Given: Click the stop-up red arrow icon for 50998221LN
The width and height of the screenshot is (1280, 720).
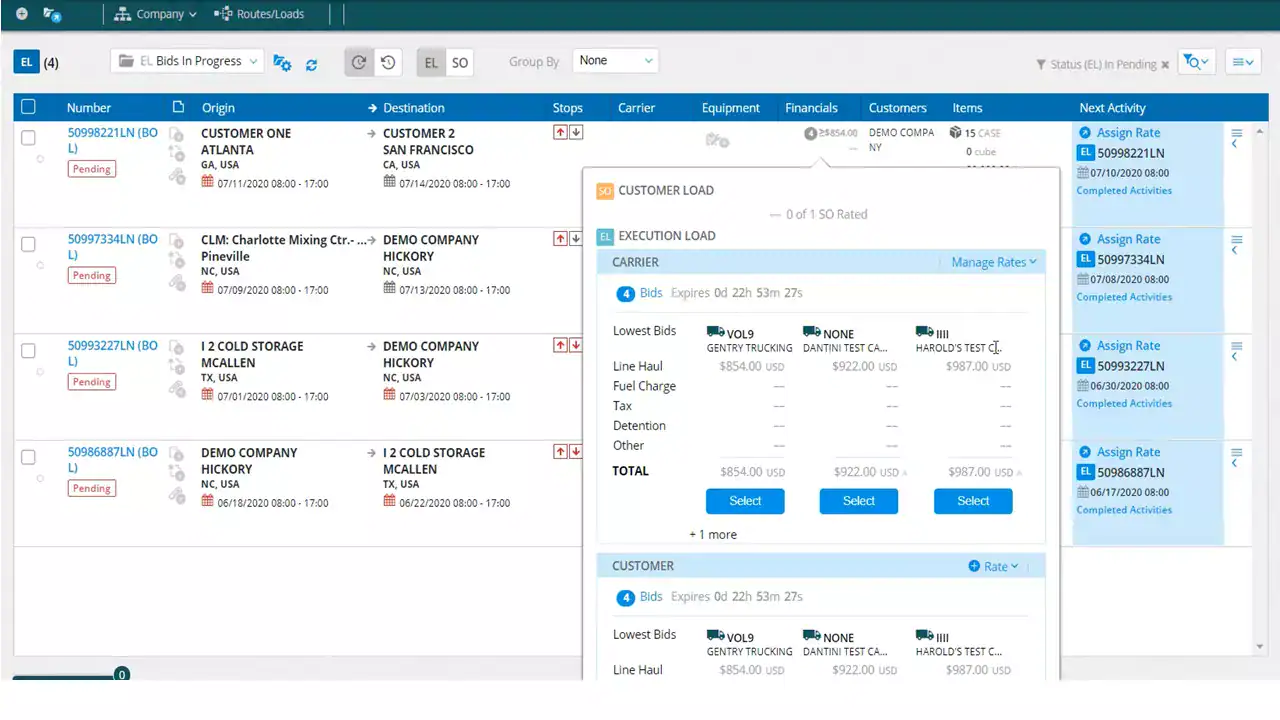Looking at the screenshot, I should click(560, 132).
